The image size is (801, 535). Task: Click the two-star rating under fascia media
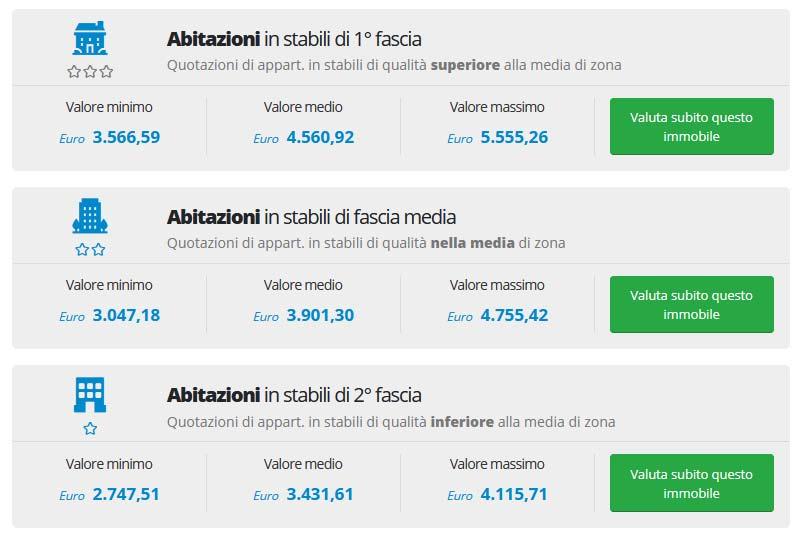90,249
